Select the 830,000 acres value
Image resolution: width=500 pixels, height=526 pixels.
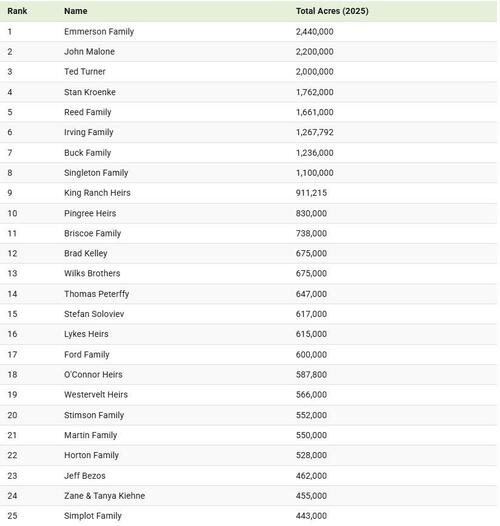click(311, 213)
